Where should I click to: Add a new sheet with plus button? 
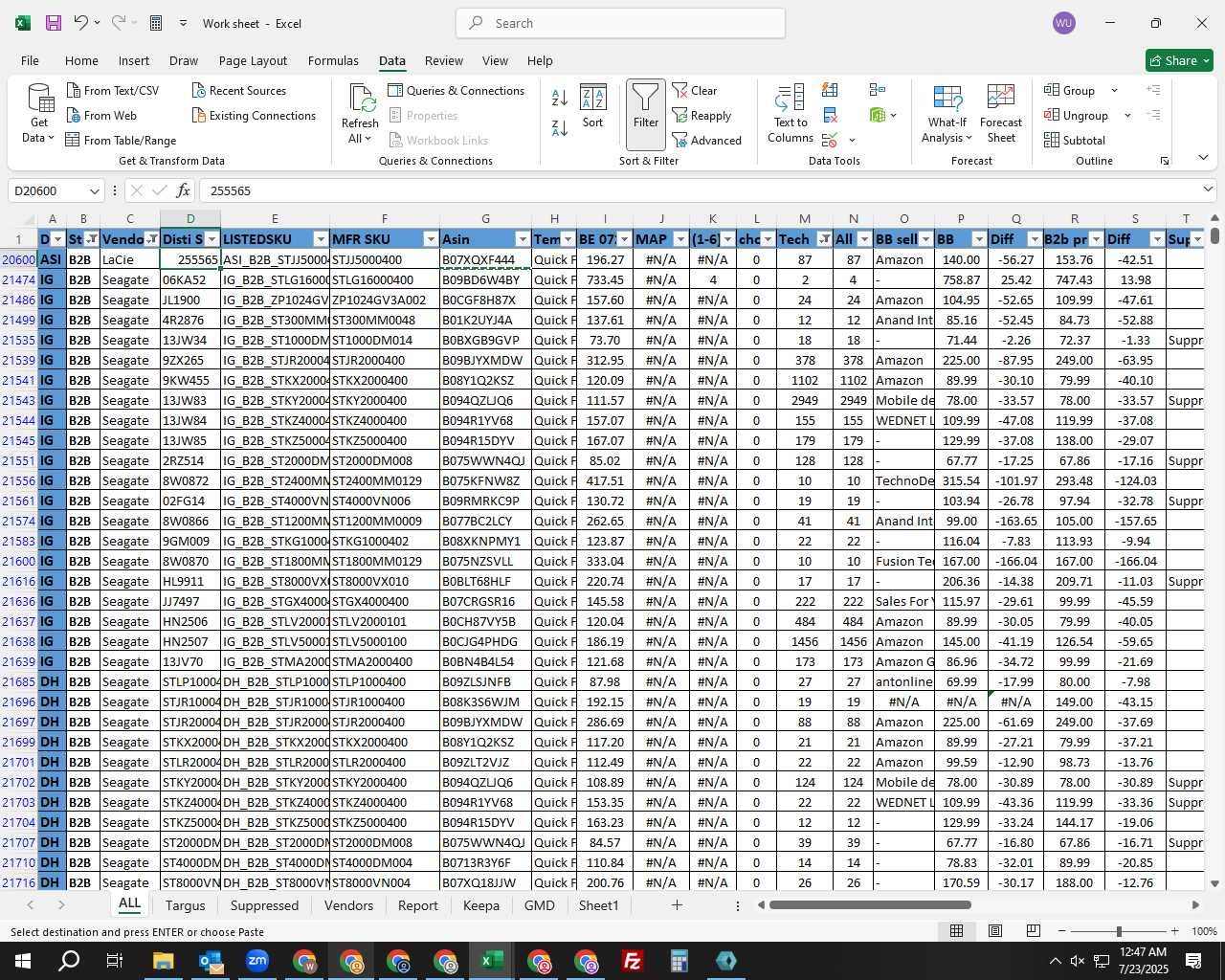[677, 904]
